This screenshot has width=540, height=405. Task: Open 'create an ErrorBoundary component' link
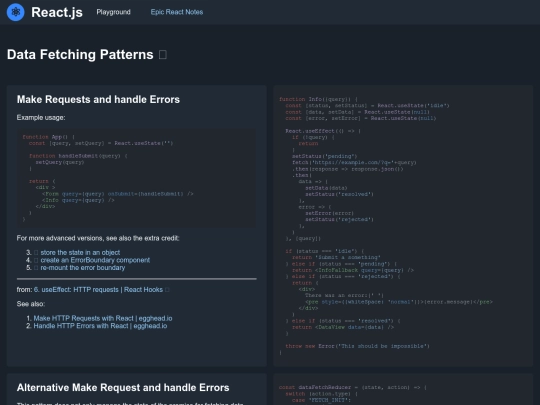click(95, 260)
